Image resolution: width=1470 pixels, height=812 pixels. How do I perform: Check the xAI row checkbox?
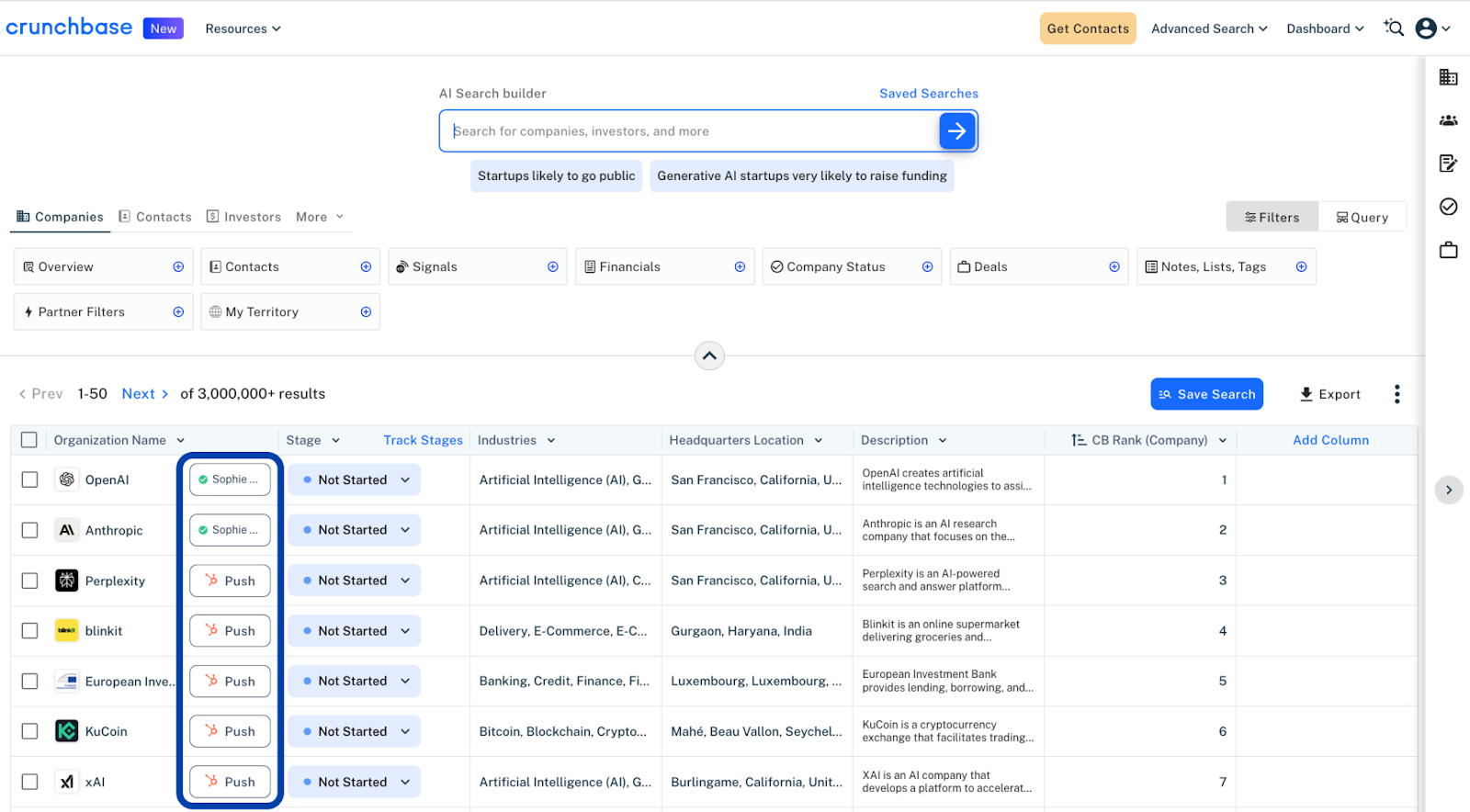(x=30, y=782)
